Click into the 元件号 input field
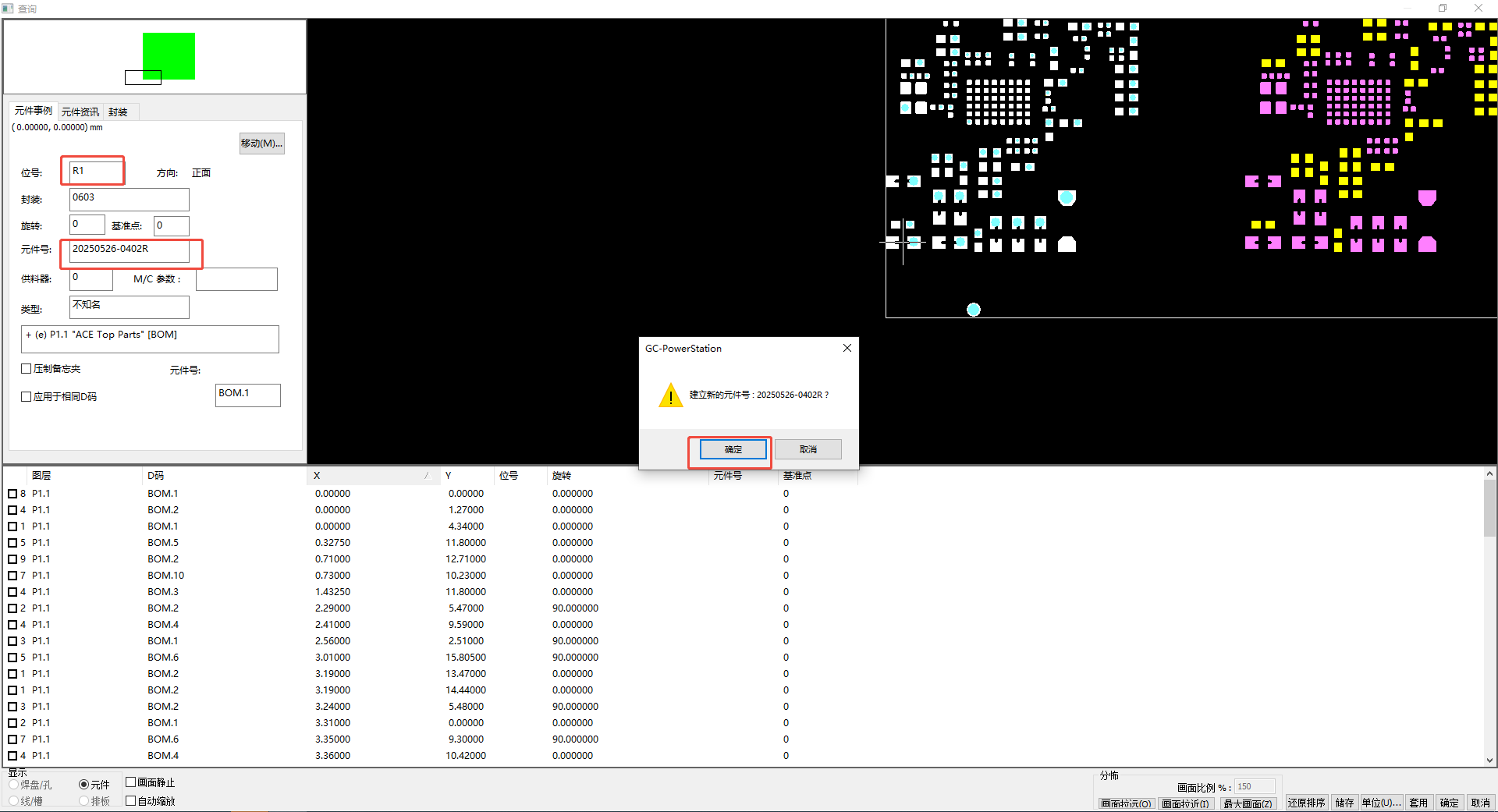The image size is (1498, 812). 129,250
